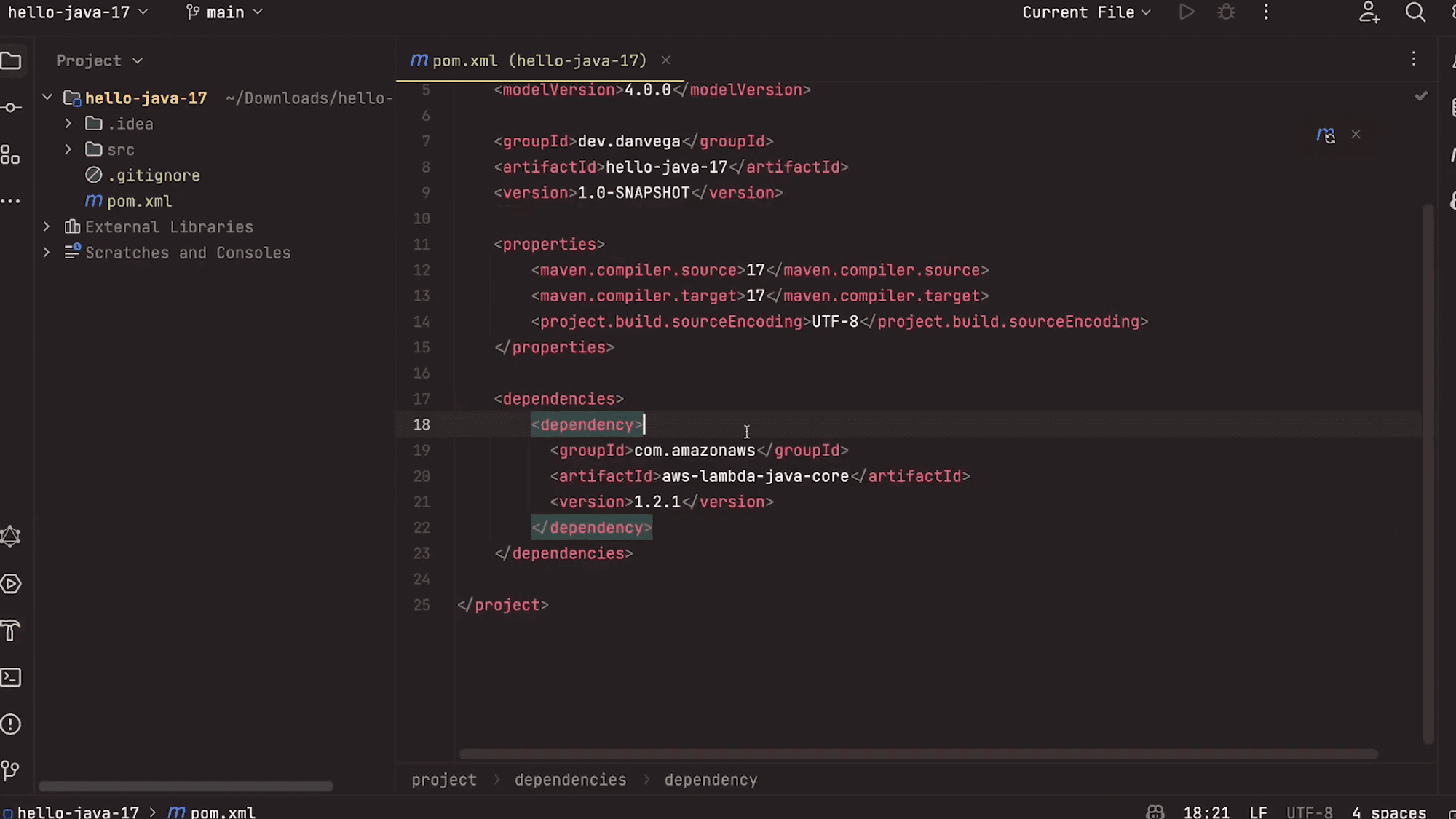Open the Problems tool window
The image size is (1456, 819).
11,724
